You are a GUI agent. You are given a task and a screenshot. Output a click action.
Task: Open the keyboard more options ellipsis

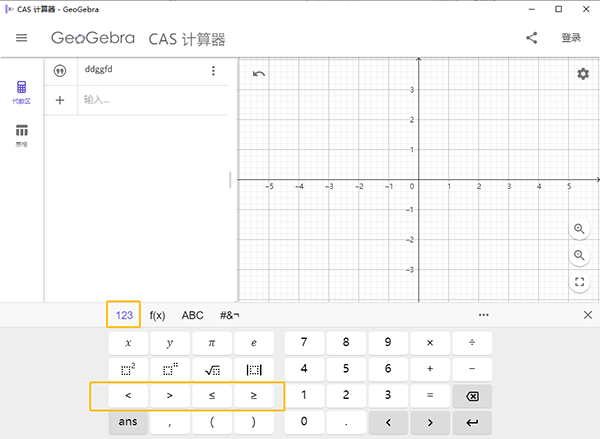coord(483,315)
